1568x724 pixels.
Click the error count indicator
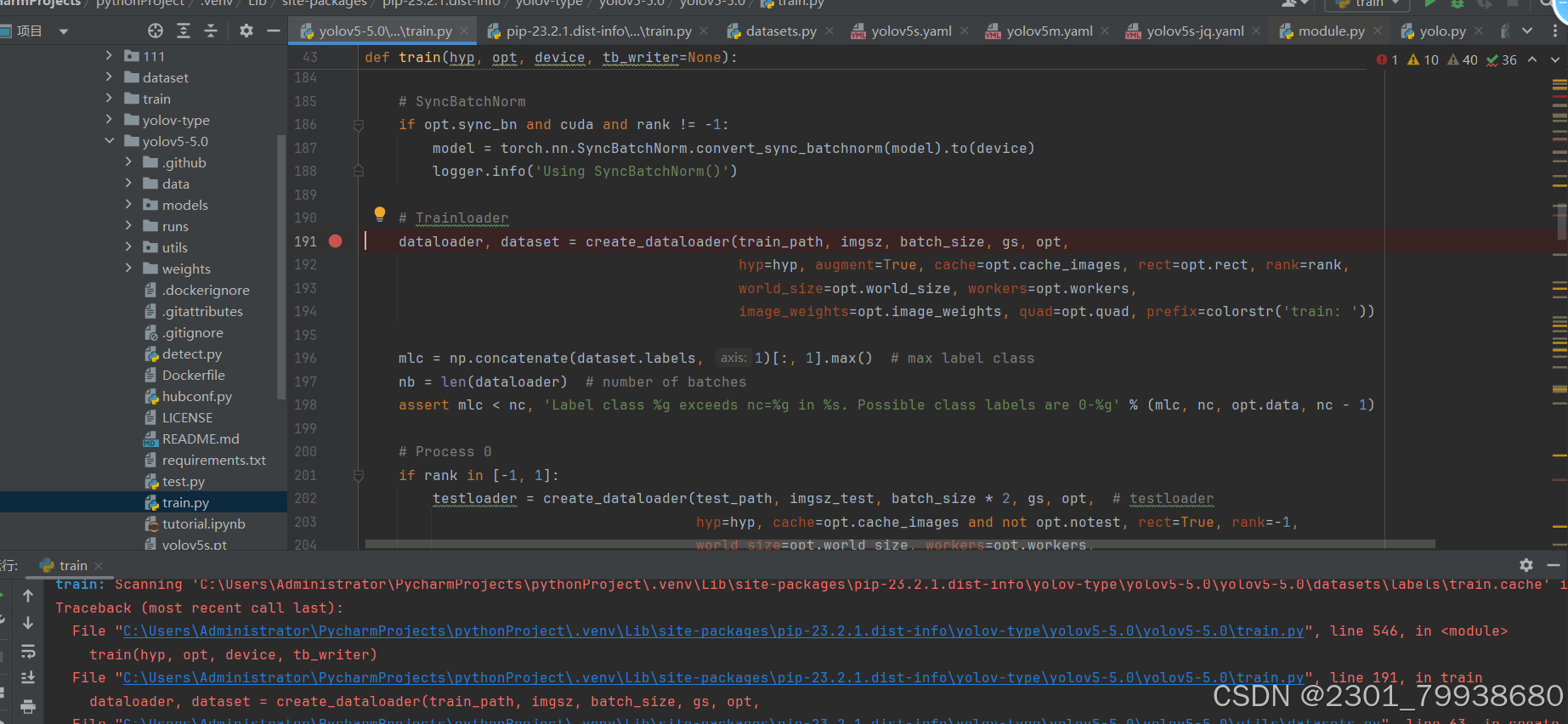tap(1387, 59)
